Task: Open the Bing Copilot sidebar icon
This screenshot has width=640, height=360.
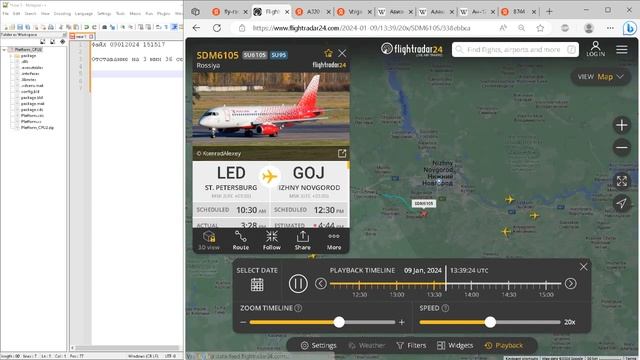Action: tap(630, 28)
